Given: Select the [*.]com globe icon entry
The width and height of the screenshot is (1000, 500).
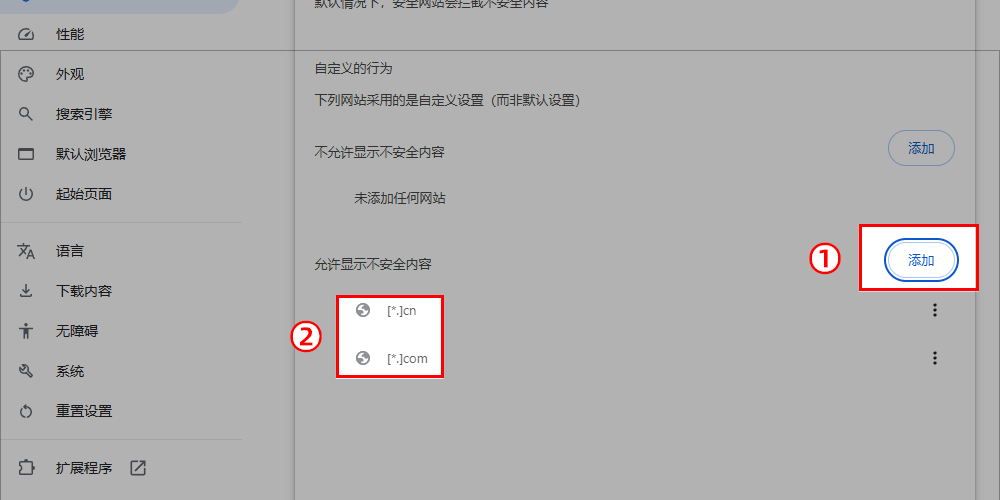Looking at the screenshot, I should (363, 358).
